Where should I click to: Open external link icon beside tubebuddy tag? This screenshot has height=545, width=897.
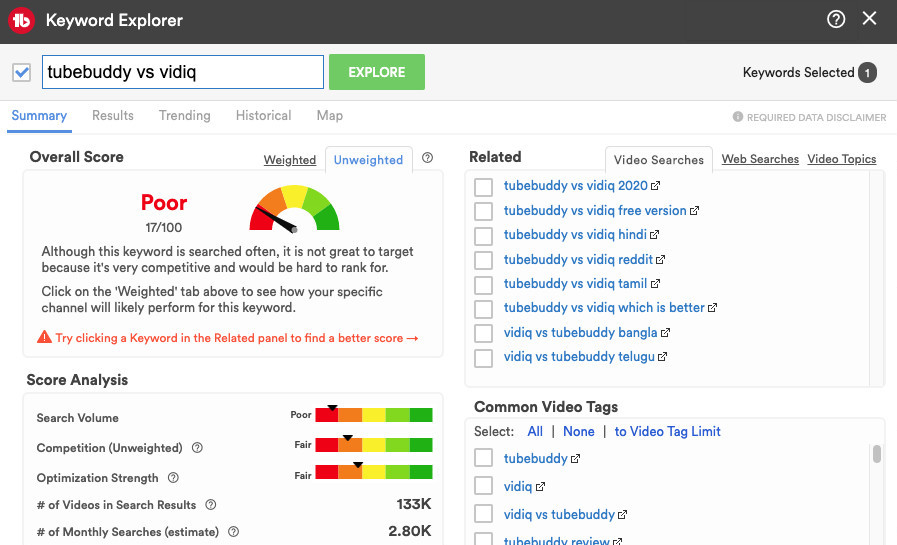click(575, 458)
